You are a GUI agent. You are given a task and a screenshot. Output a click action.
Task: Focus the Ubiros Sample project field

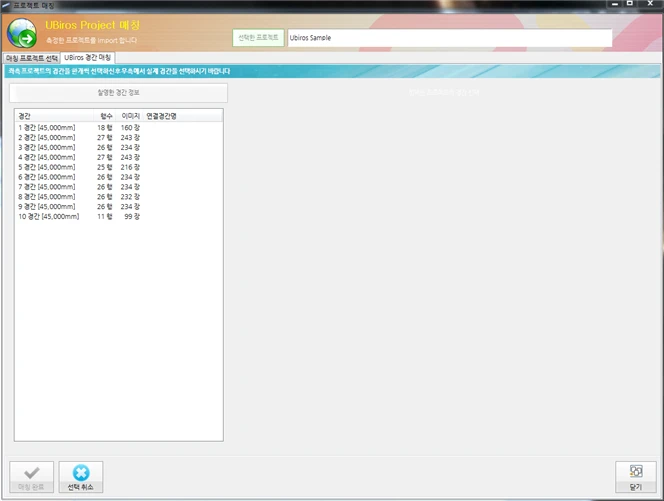pyautogui.click(x=450, y=38)
